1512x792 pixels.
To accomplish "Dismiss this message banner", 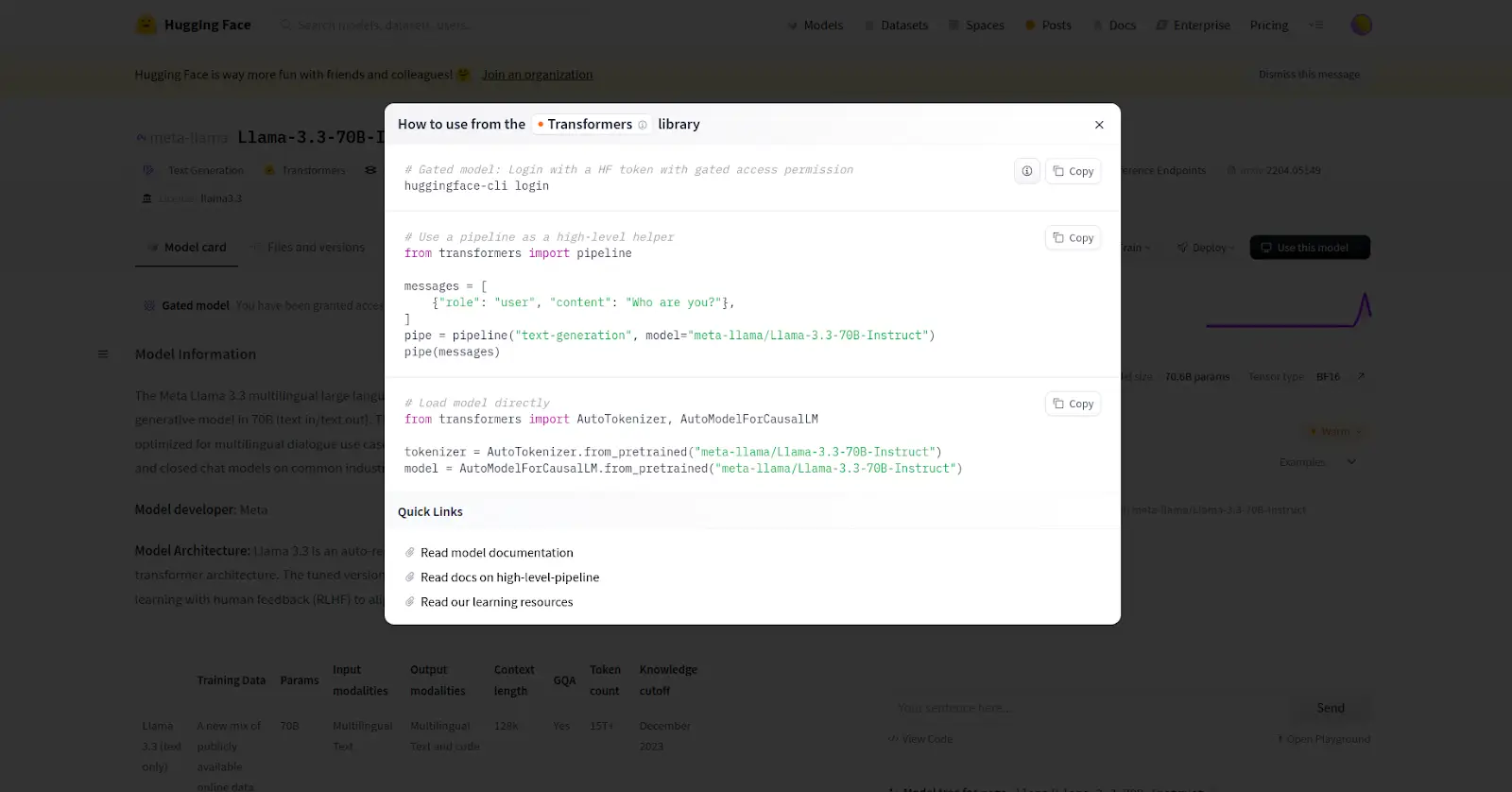I will tap(1309, 75).
